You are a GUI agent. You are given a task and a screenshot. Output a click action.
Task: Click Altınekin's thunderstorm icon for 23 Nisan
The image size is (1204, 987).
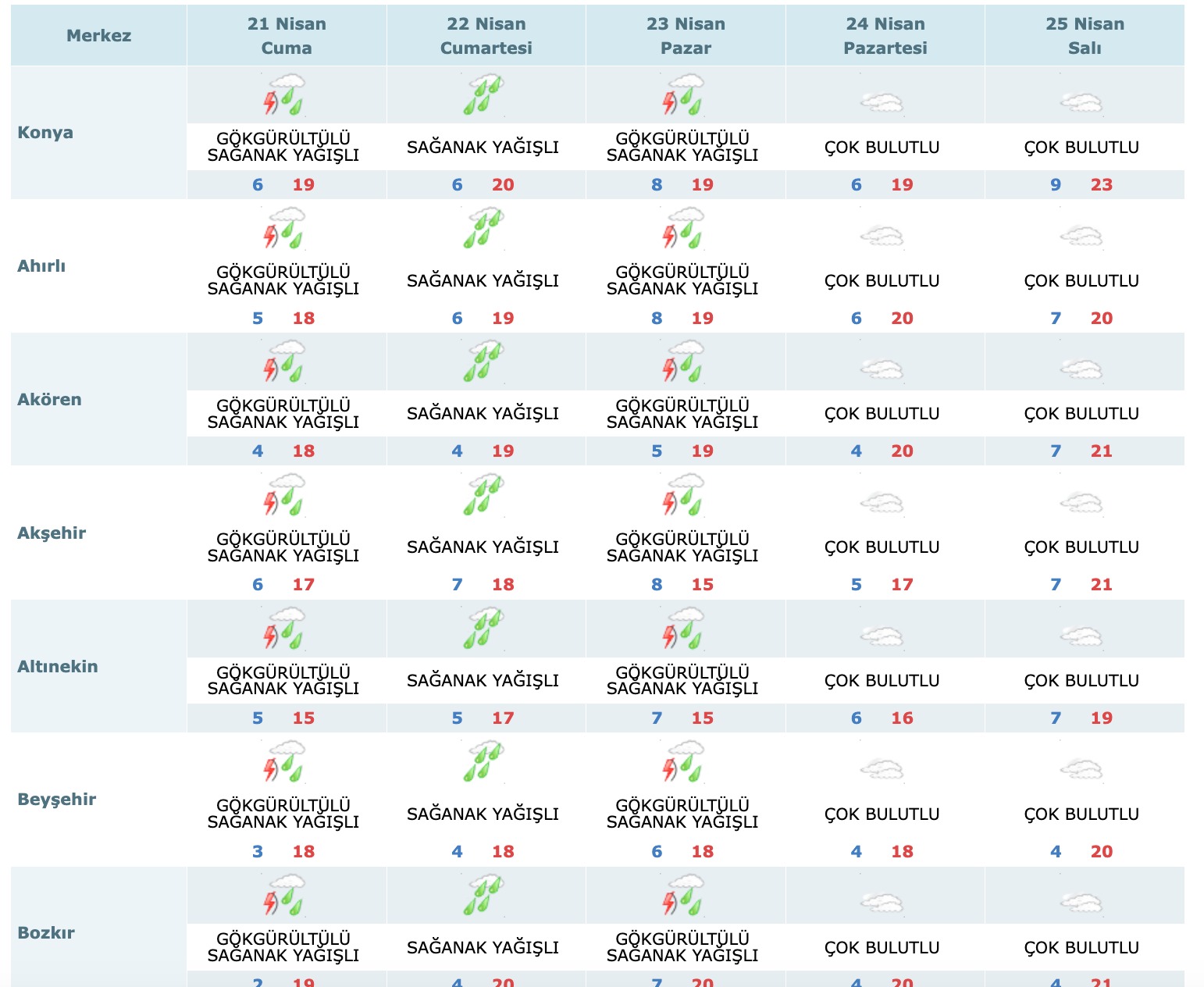click(x=683, y=629)
